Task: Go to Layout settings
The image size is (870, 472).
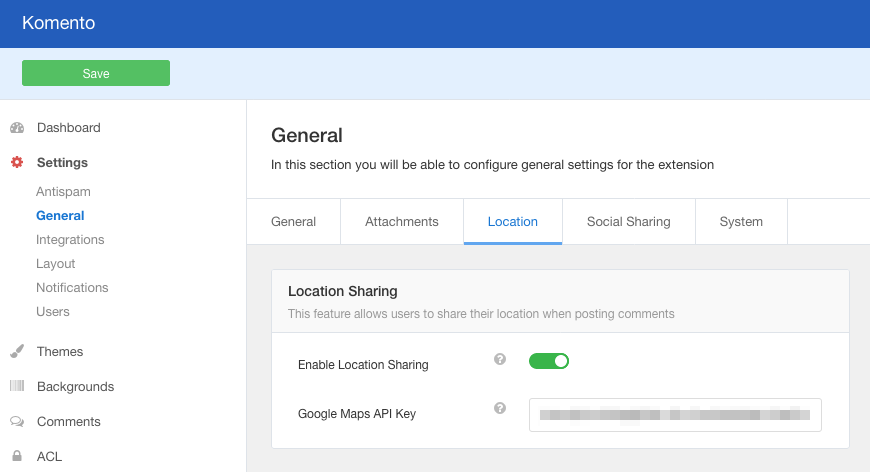Action: click(55, 263)
